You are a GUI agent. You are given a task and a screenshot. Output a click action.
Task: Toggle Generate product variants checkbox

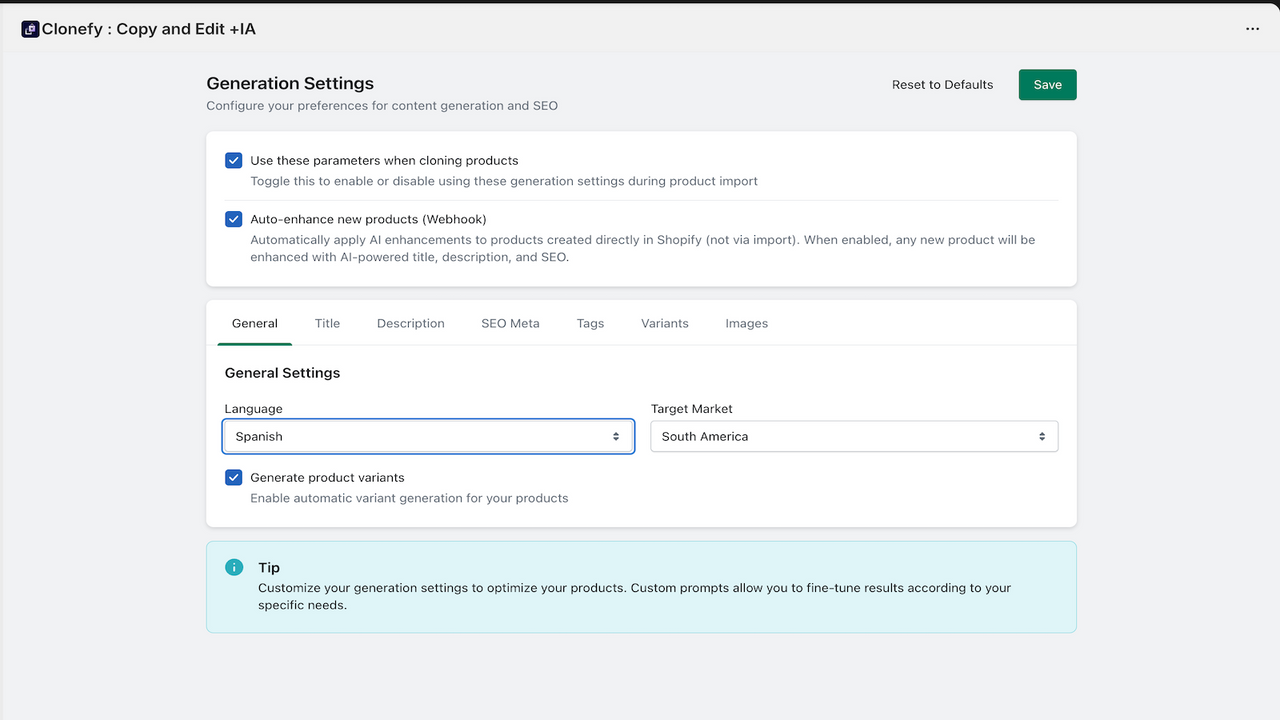click(x=234, y=477)
